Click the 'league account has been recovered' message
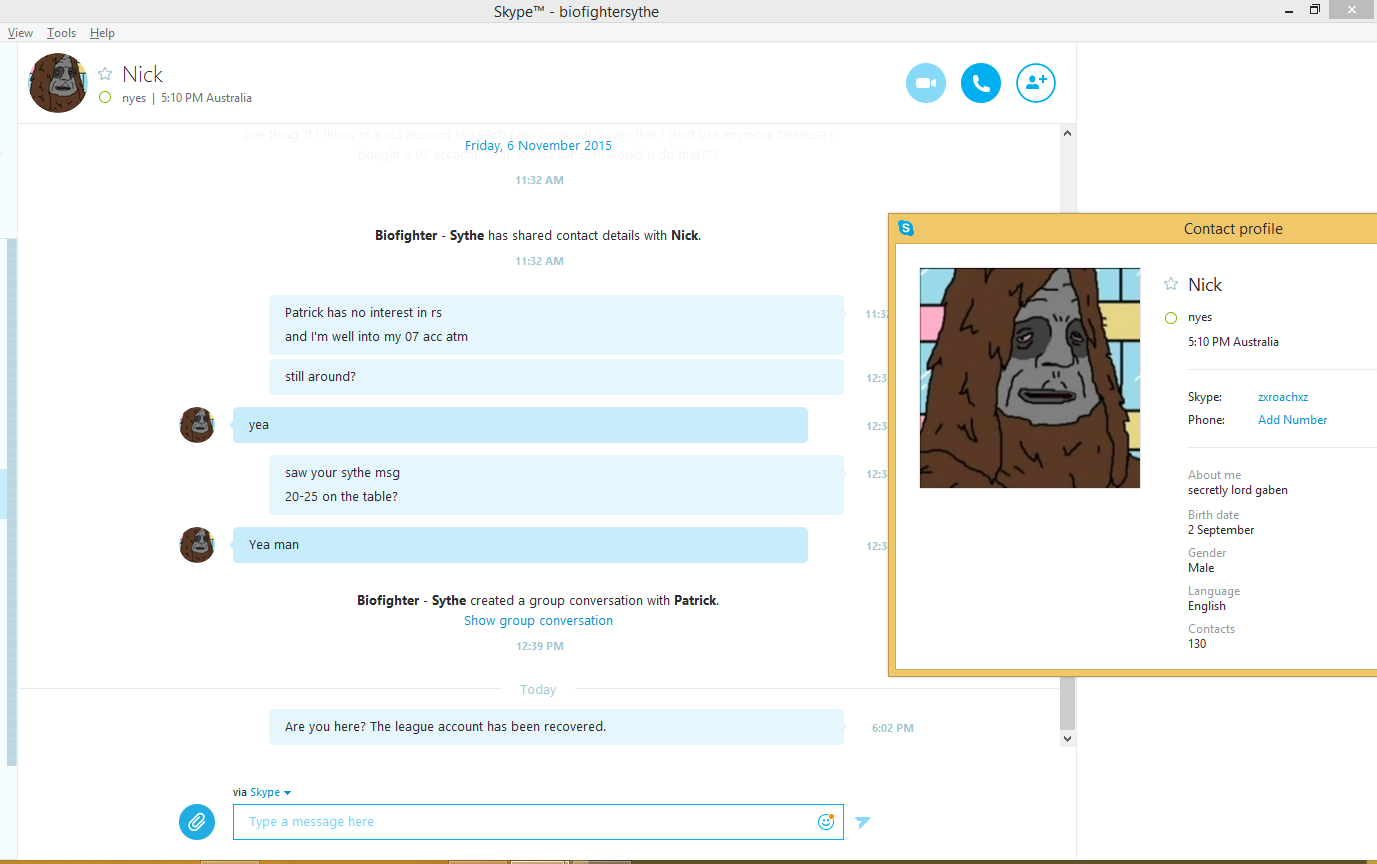1377x864 pixels. coord(556,727)
